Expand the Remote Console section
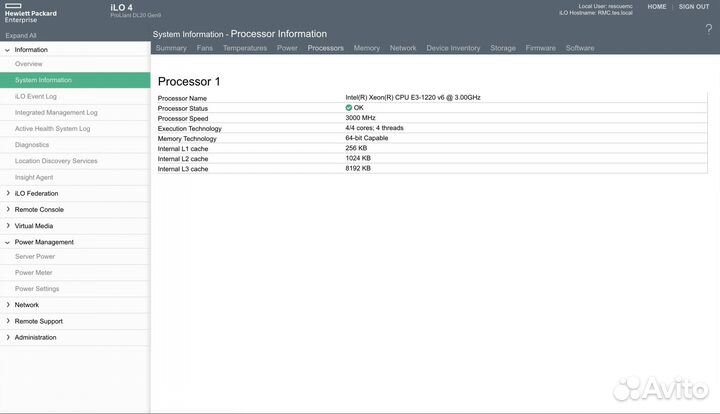 8,209
